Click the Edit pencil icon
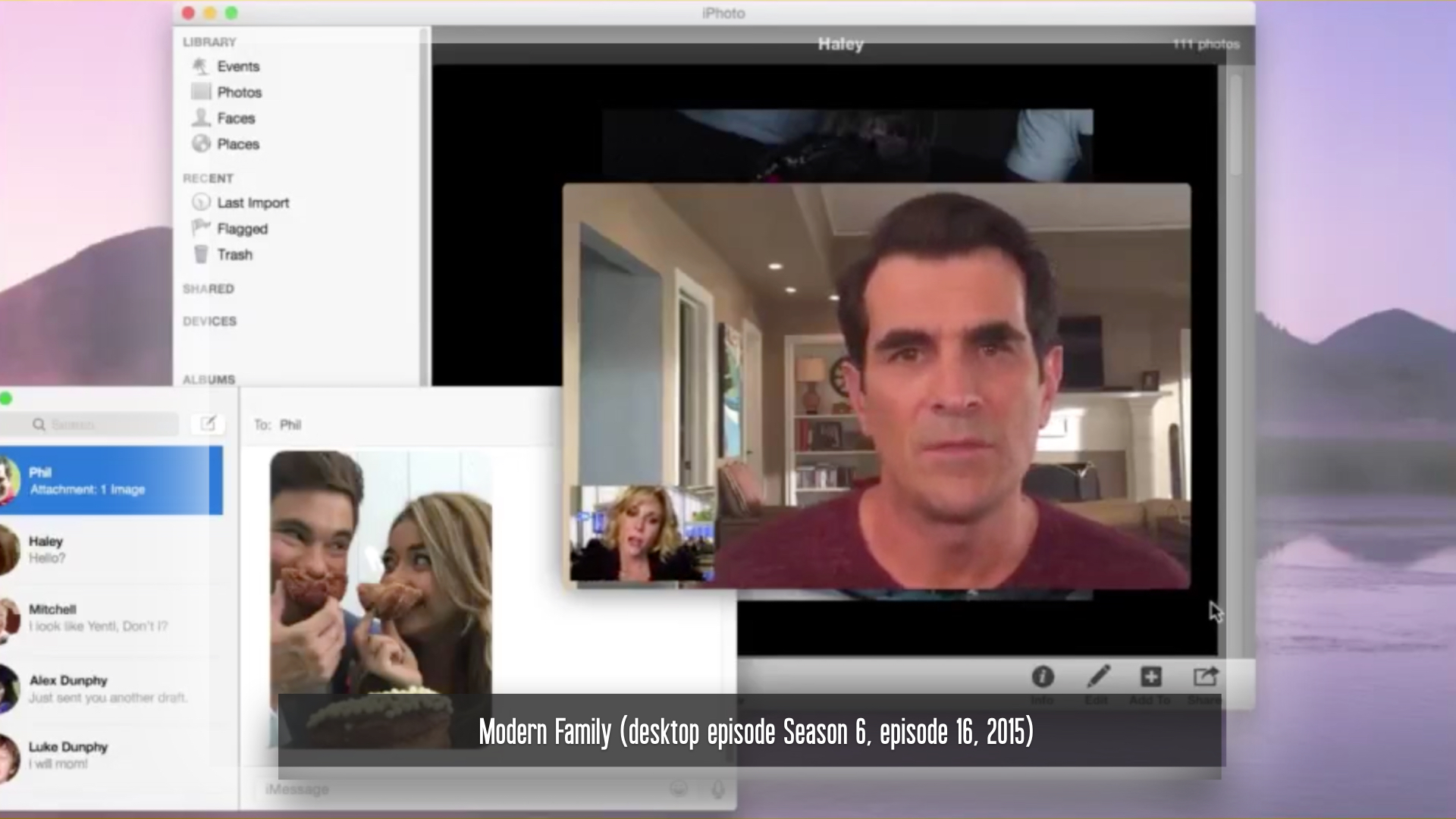1456x819 pixels. coord(1097,676)
